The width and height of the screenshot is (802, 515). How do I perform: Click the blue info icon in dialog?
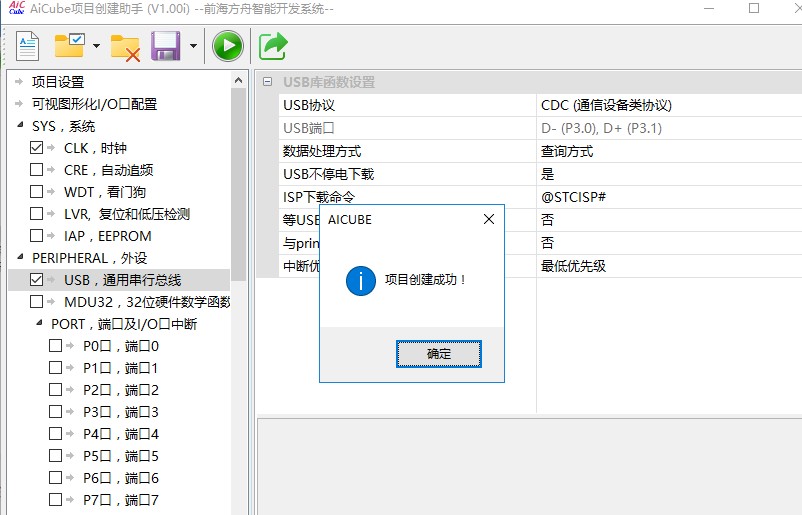361,281
